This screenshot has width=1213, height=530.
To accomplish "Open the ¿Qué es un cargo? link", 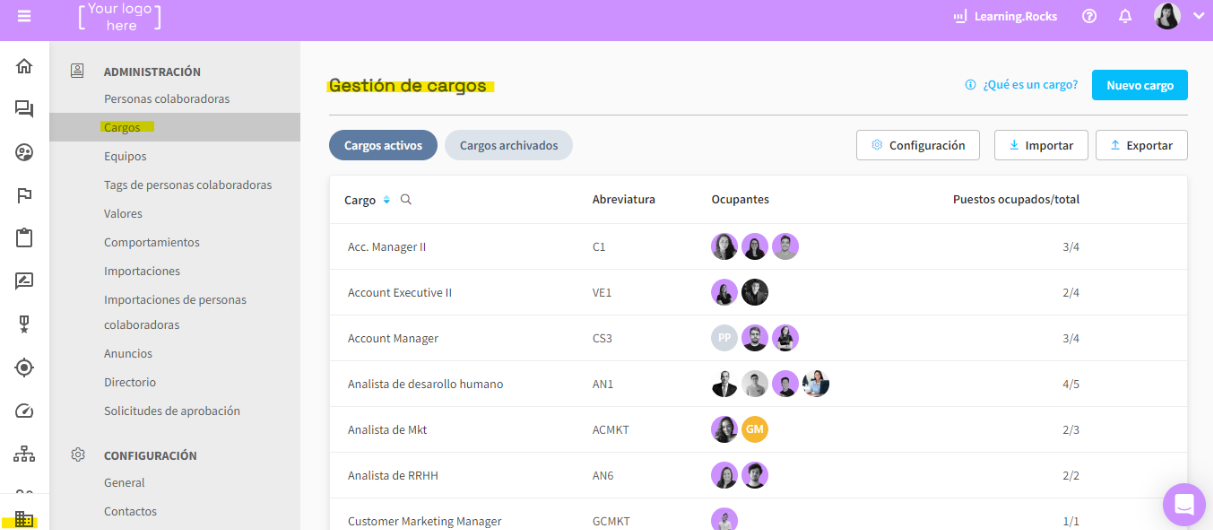I will tap(1029, 85).
